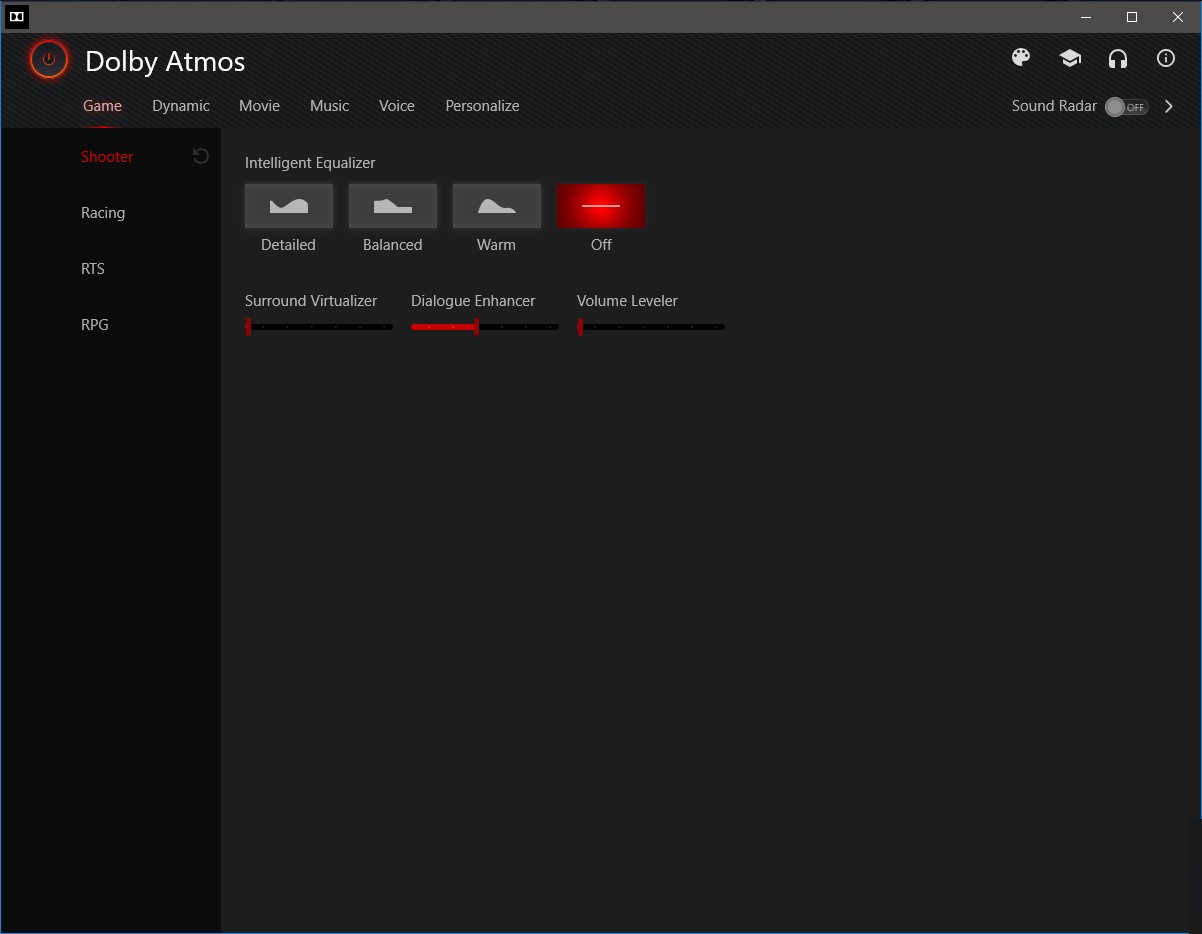1202x934 pixels.
Task: Toggle the Dolby Atmos power button
Action: tap(49, 60)
